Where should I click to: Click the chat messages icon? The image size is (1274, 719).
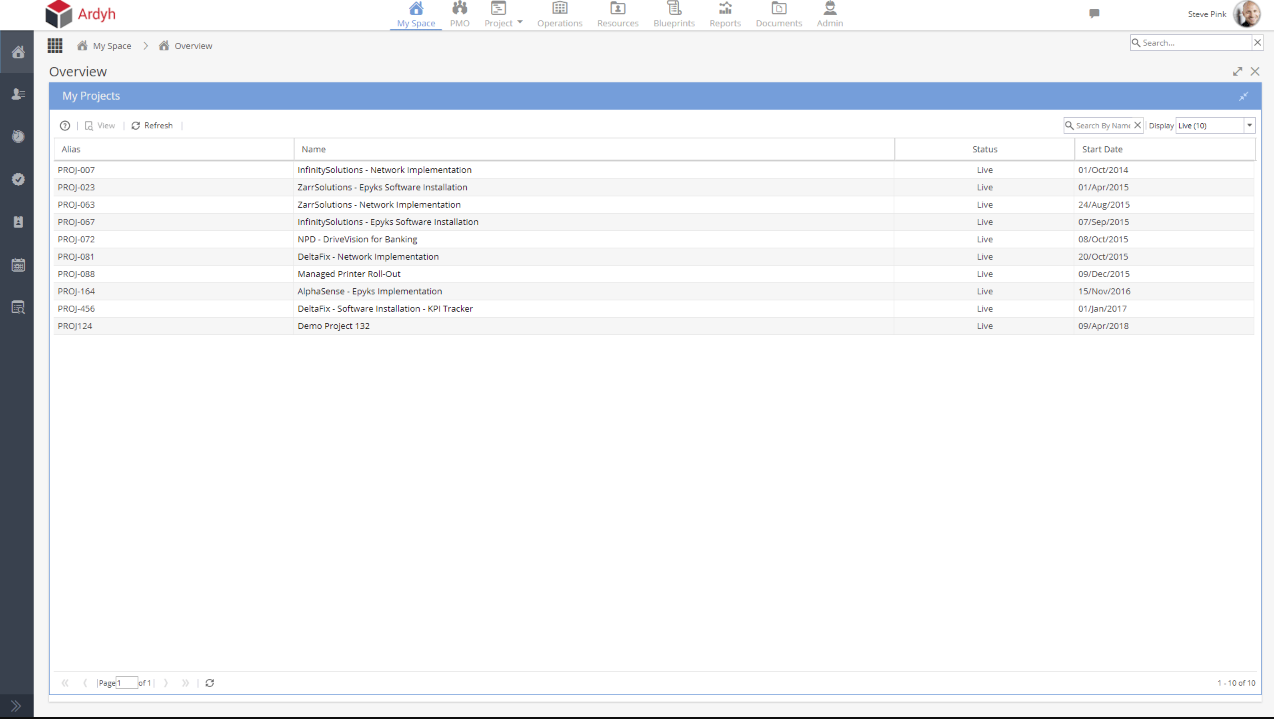click(1094, 14)
